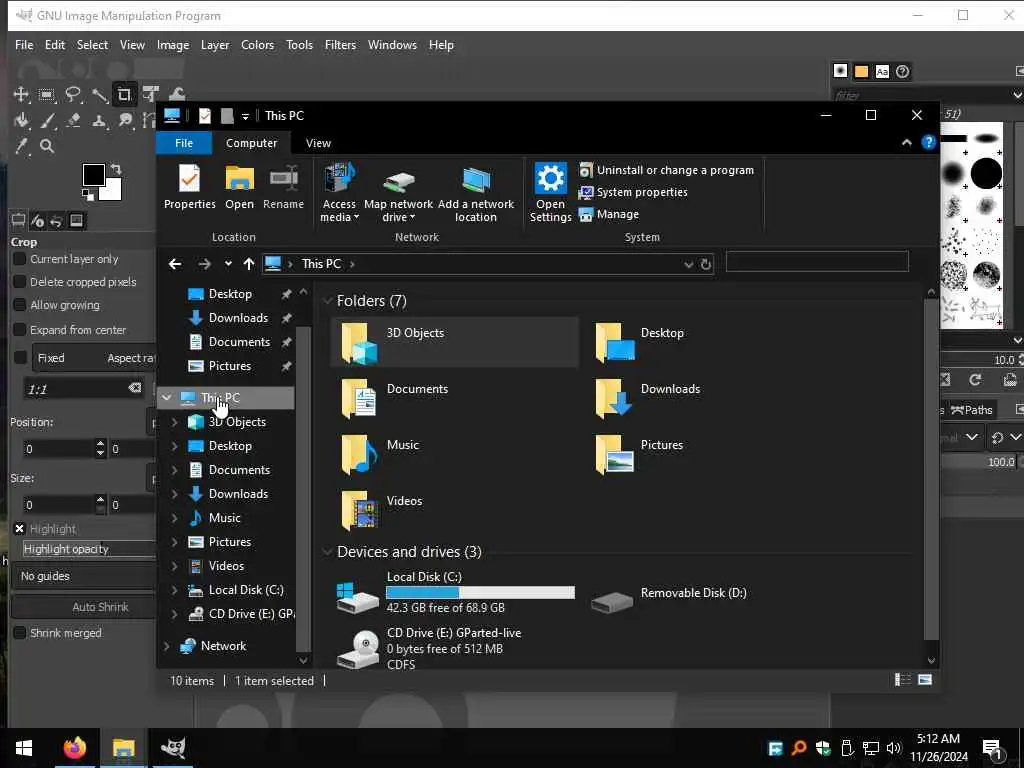The width and height of the screenshot is (1024, 768).
Task: Switch Explorer to large icons view
Action: point(925,680)
